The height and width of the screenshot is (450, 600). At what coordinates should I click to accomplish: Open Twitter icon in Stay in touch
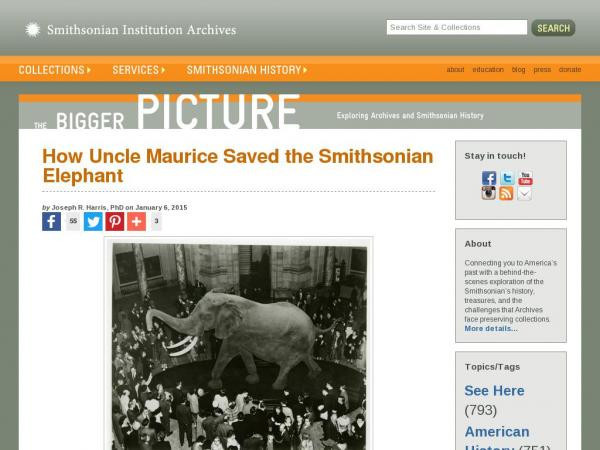tap(507, 178)
